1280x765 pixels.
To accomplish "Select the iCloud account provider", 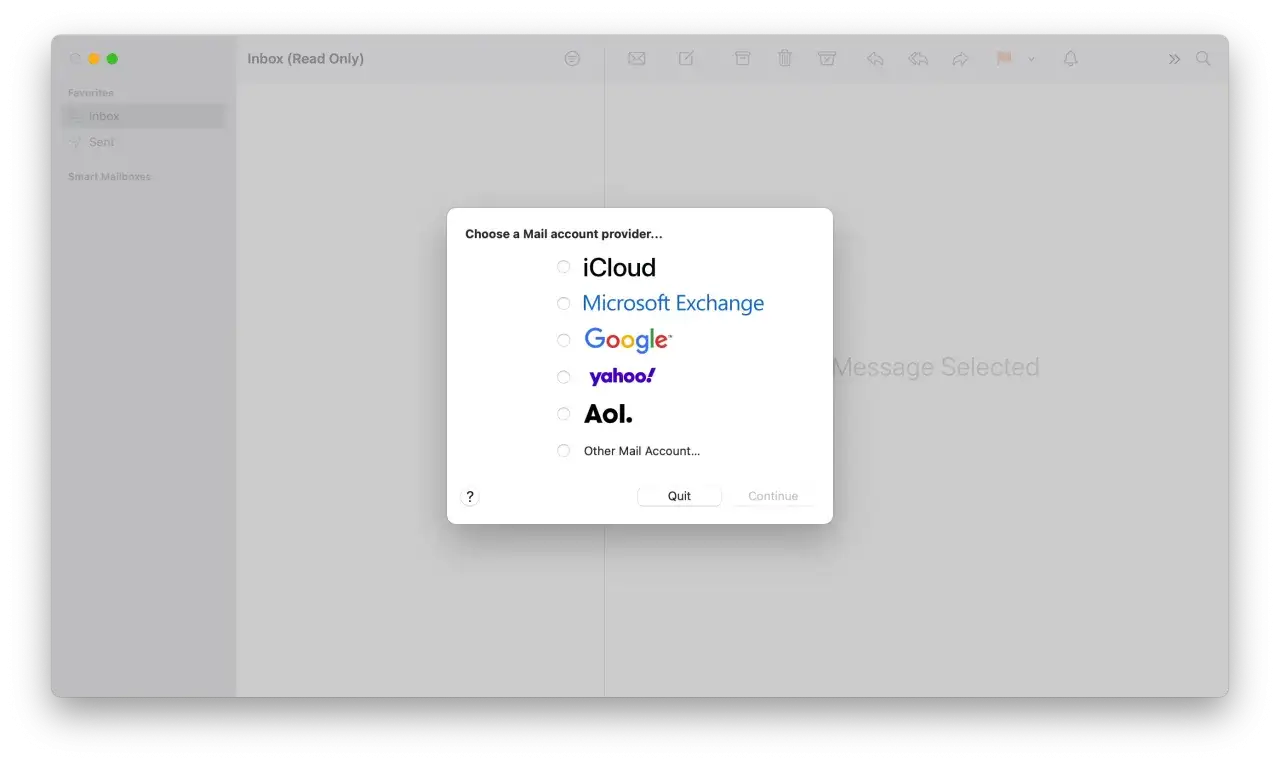I will click(x=563, y=266).
